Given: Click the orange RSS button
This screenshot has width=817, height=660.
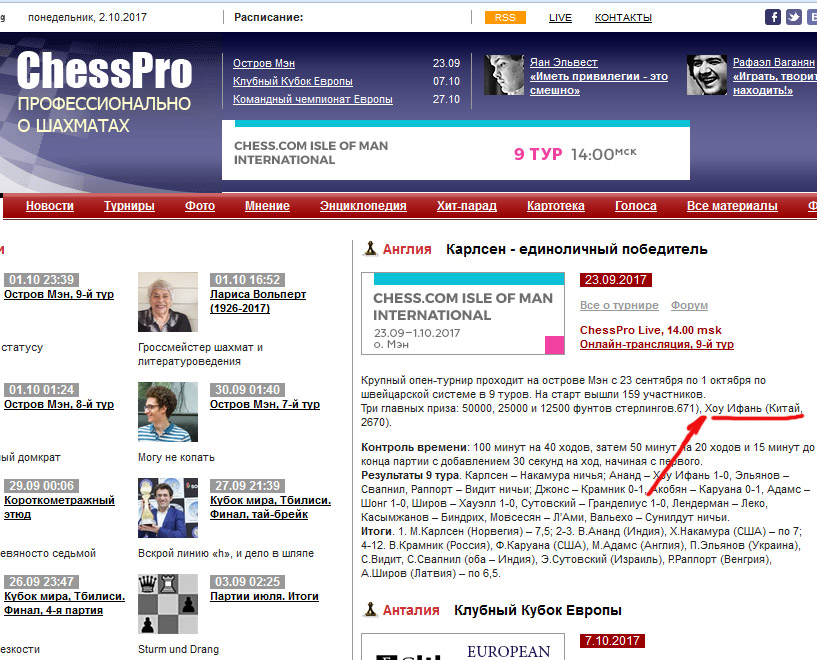Looking at the screenshot, I should (505, 17).
